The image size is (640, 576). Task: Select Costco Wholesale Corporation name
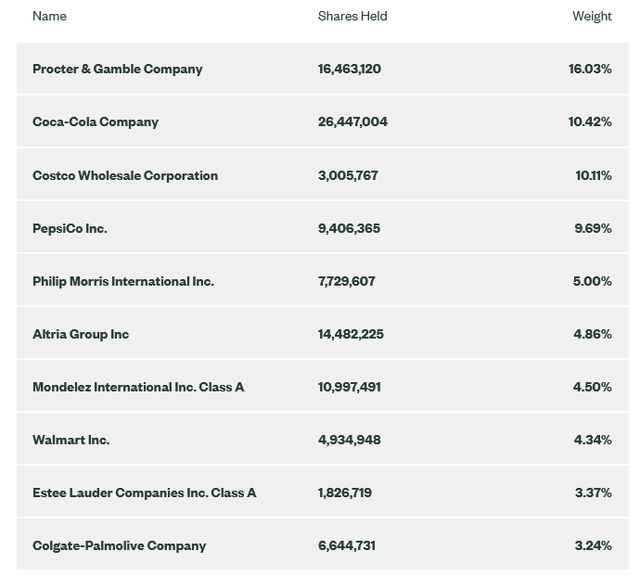(125, 175)
